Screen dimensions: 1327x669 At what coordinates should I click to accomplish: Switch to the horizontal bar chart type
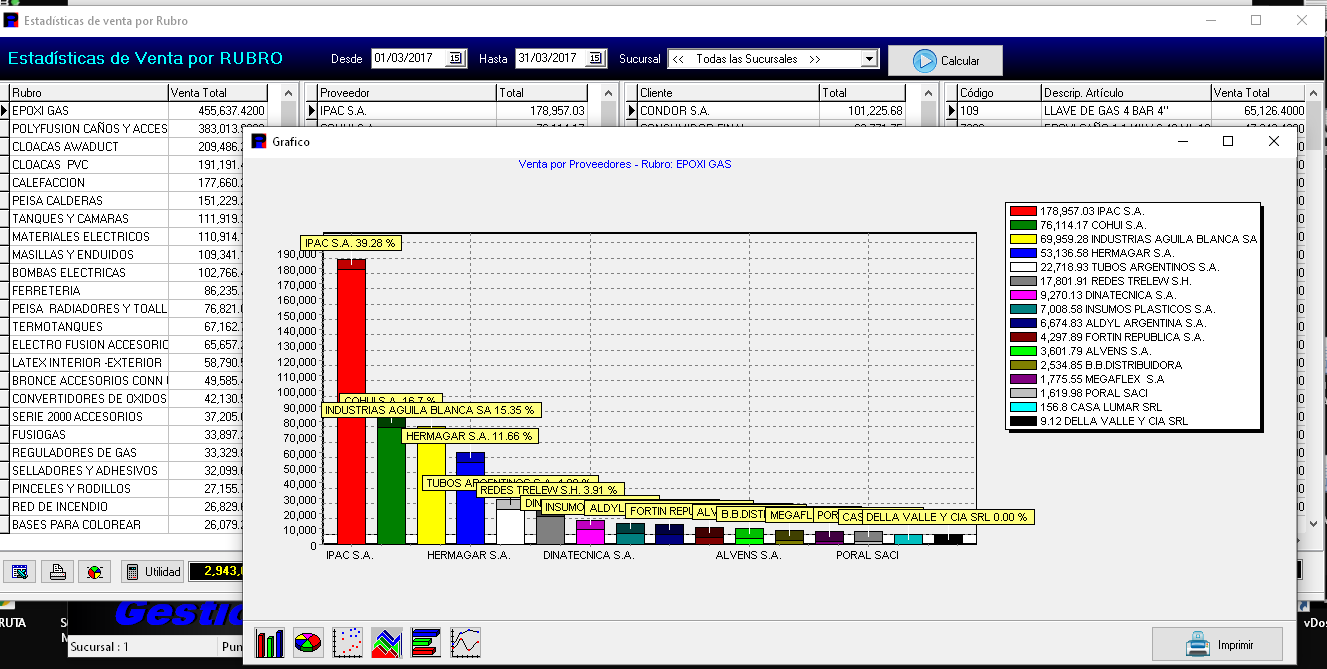(x=426, y=642)
